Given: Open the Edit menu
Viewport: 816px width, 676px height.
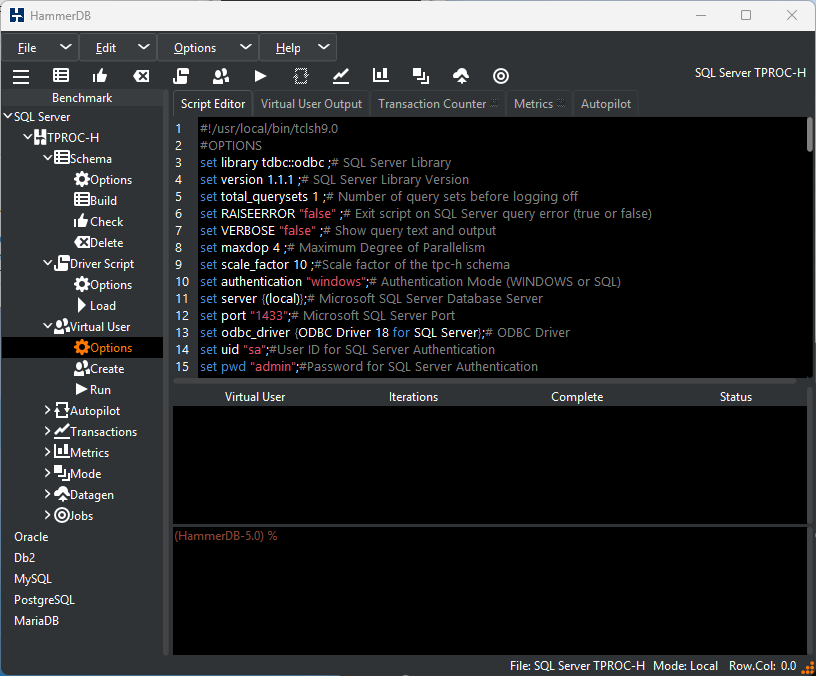Looking at the screenshot, I should click(x=118, y=48).
